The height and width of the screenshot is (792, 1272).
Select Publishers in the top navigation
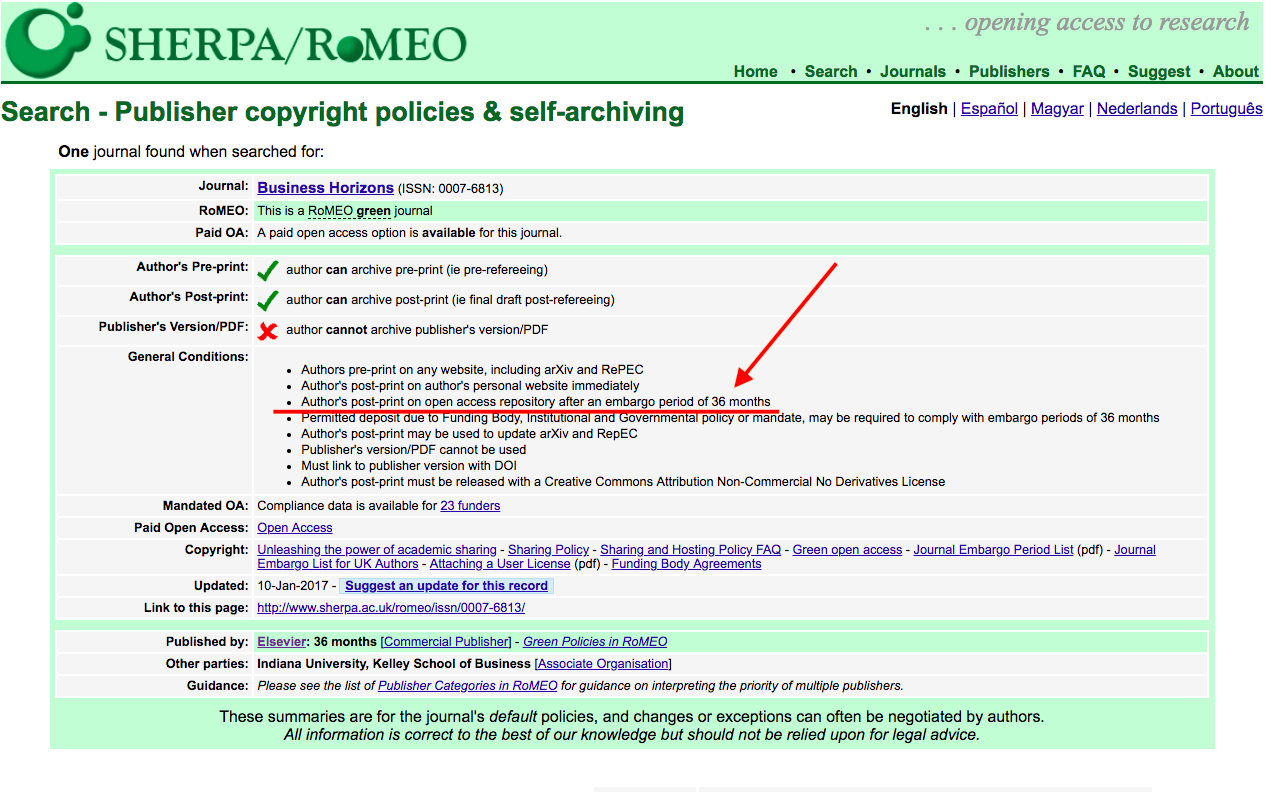coord(1009,71)
